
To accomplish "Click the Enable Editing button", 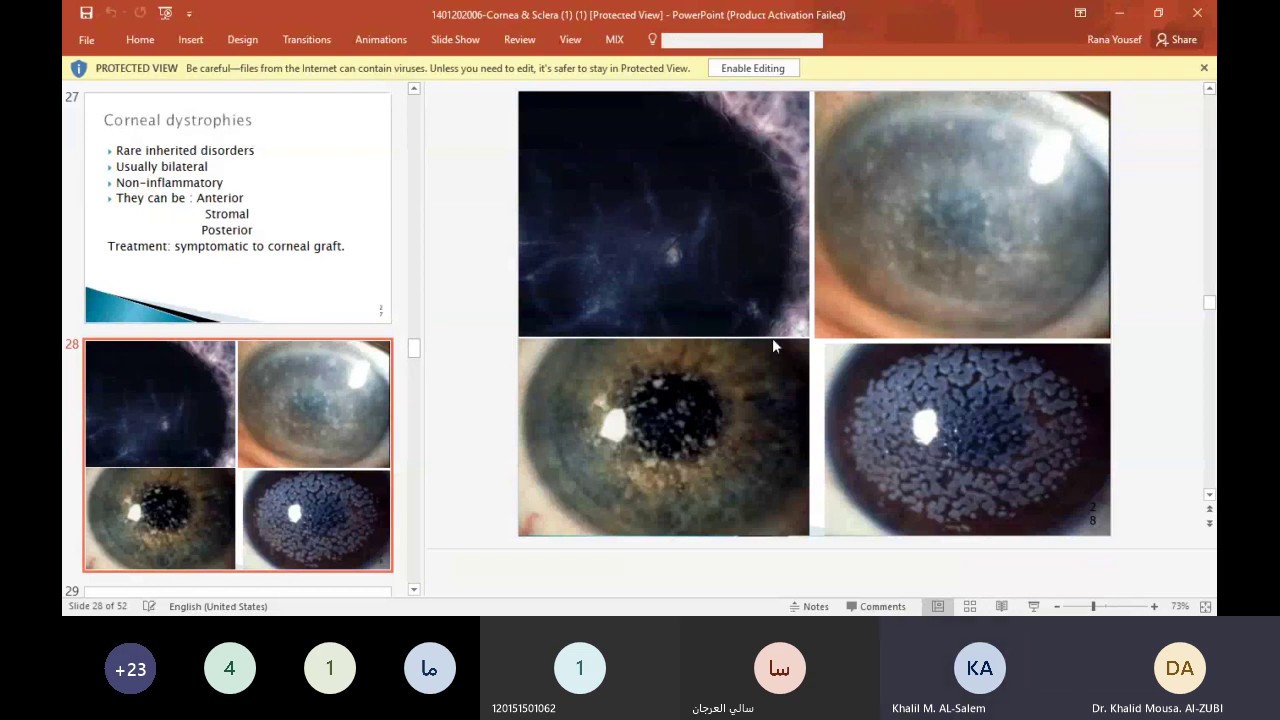I will click(753, 68).
